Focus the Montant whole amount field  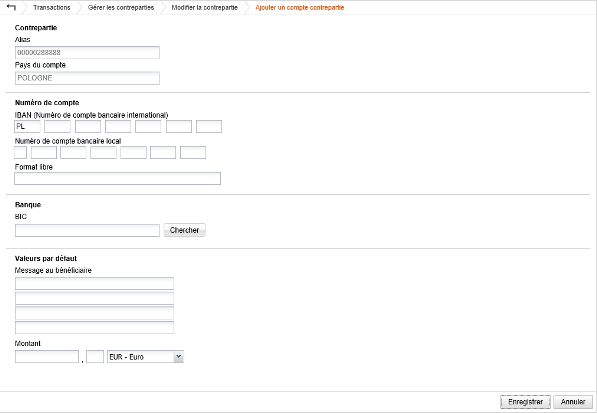coord(47,357)
